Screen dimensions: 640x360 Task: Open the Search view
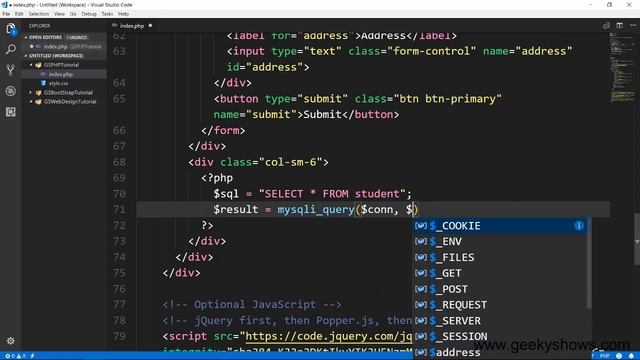pyautogui.click(x=11, y=49)
